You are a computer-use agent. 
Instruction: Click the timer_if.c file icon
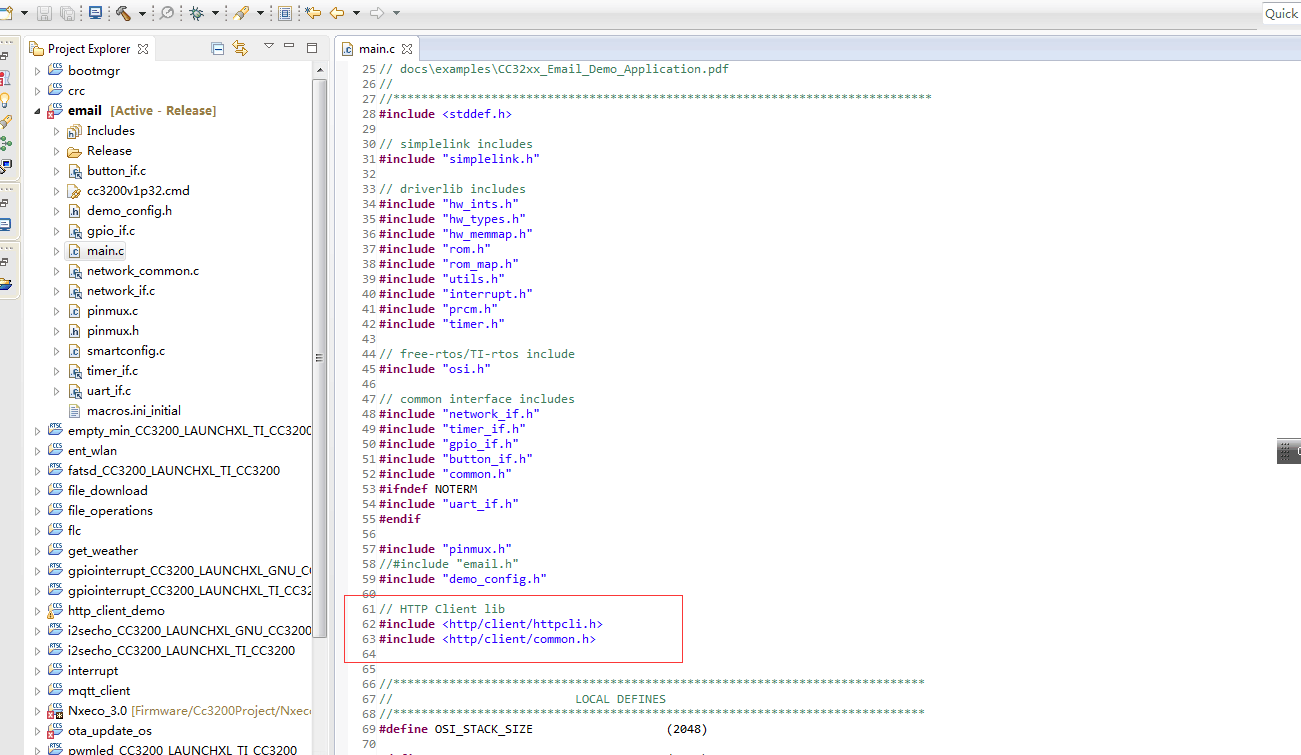[74, 371]
